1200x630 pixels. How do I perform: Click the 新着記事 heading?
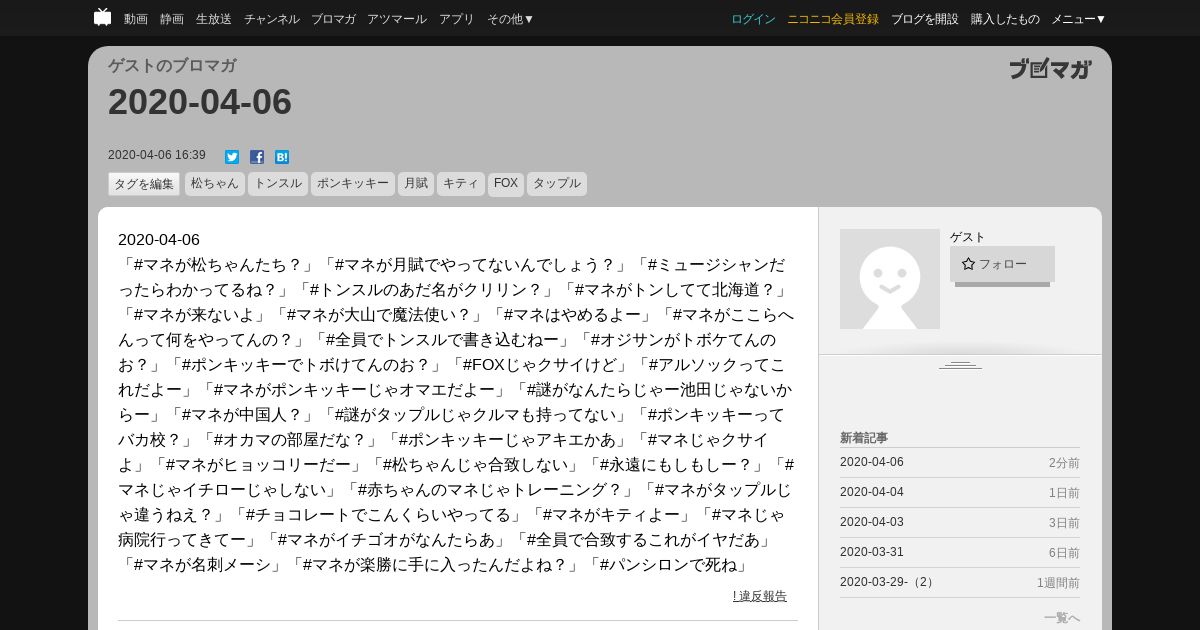pos(864,438)
